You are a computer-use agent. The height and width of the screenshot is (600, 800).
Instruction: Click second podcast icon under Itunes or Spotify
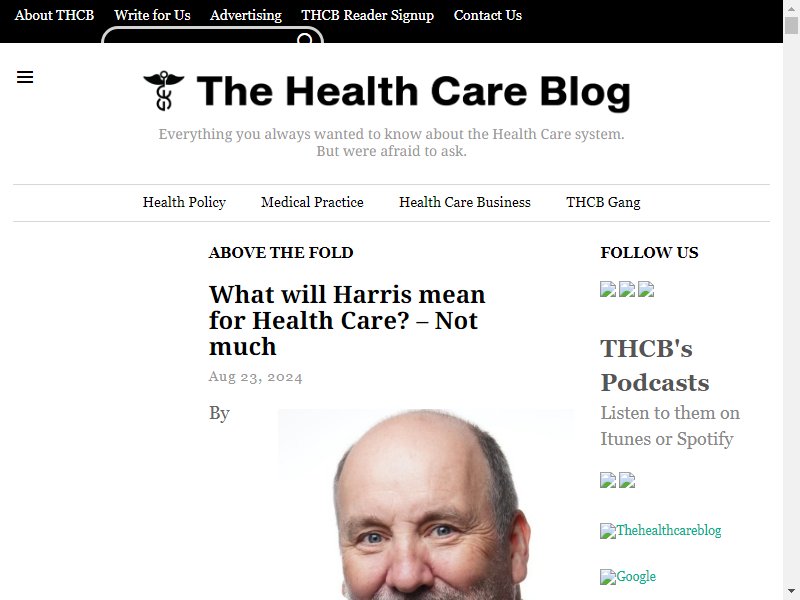click(627, 480)
